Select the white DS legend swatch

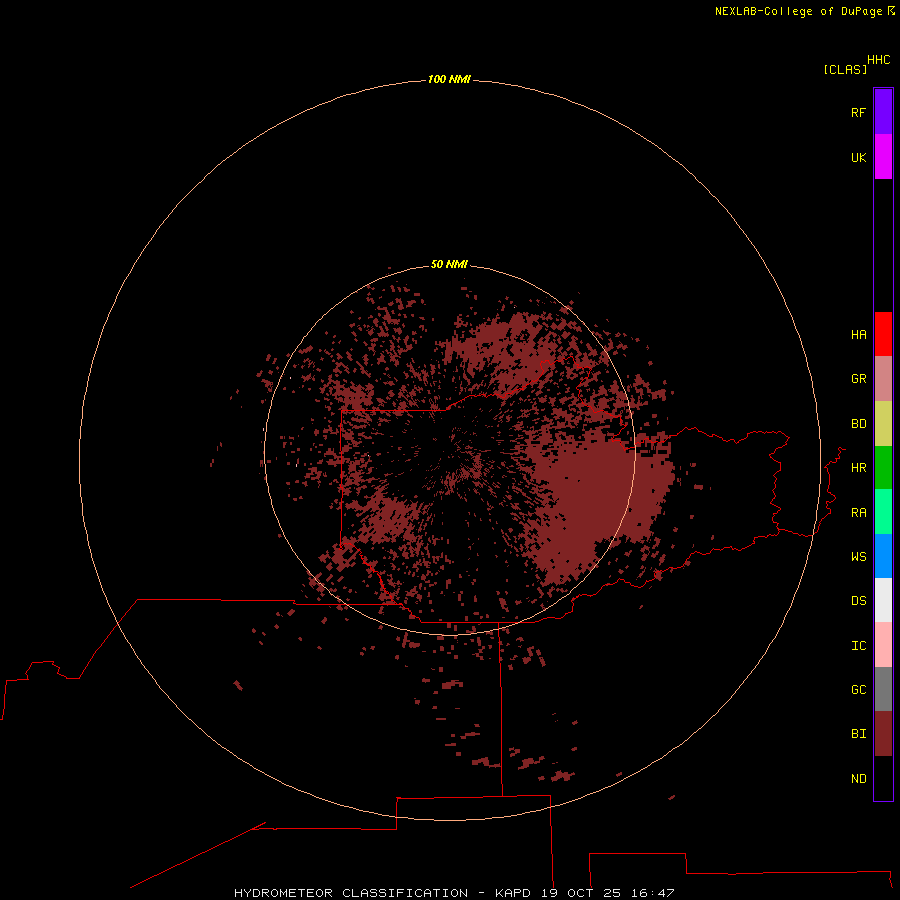(883, 600)
